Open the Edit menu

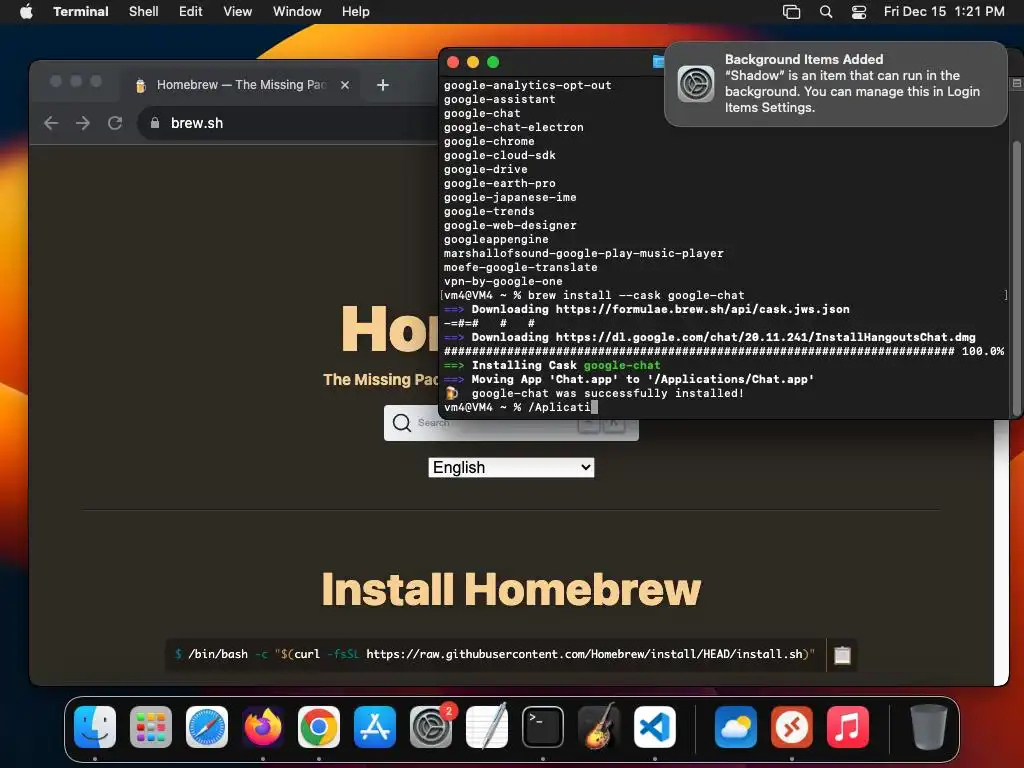(191, 11)
